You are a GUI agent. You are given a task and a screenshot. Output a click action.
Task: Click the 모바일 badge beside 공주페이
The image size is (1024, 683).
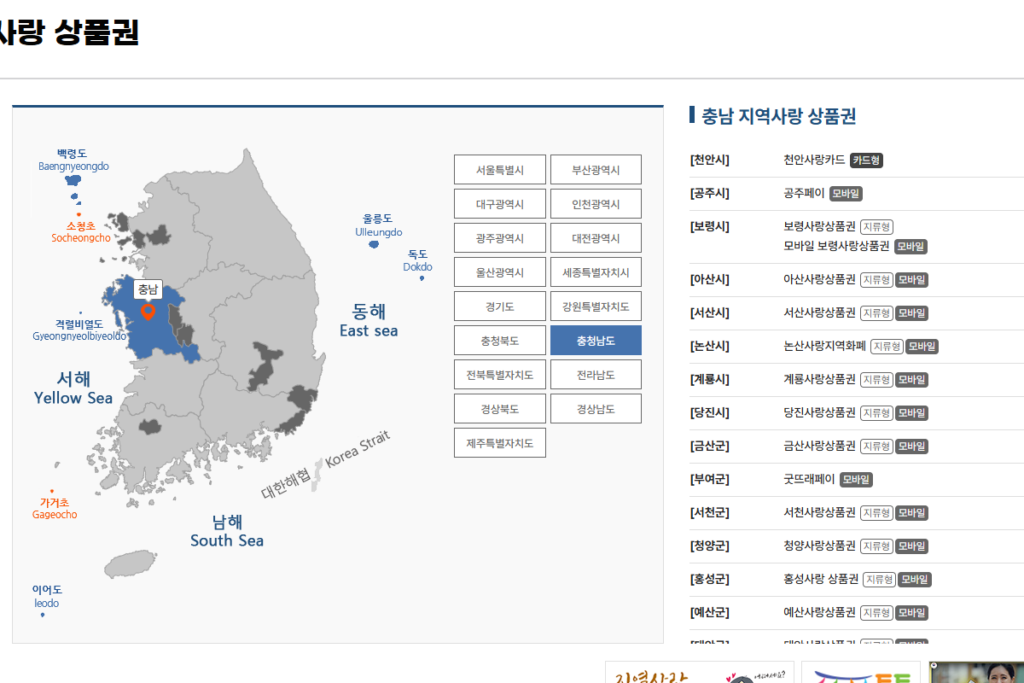(845, 193)
